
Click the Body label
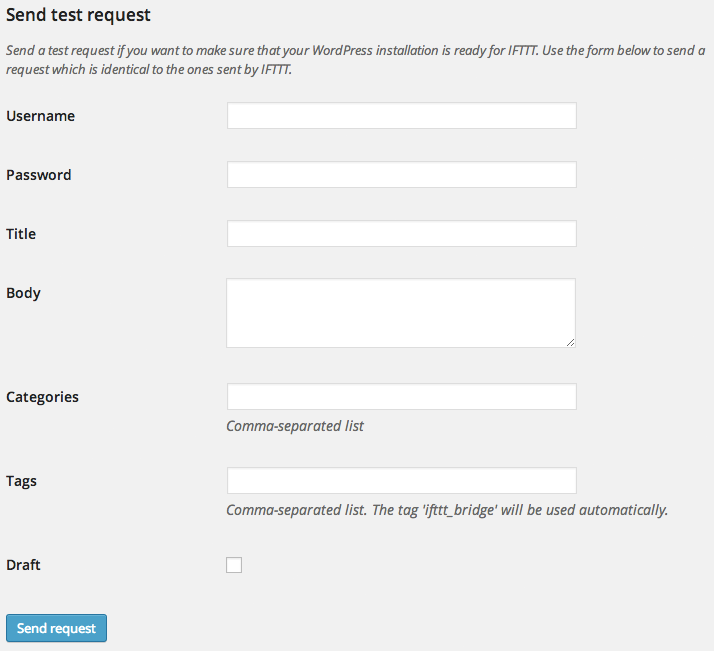(23, 293)
